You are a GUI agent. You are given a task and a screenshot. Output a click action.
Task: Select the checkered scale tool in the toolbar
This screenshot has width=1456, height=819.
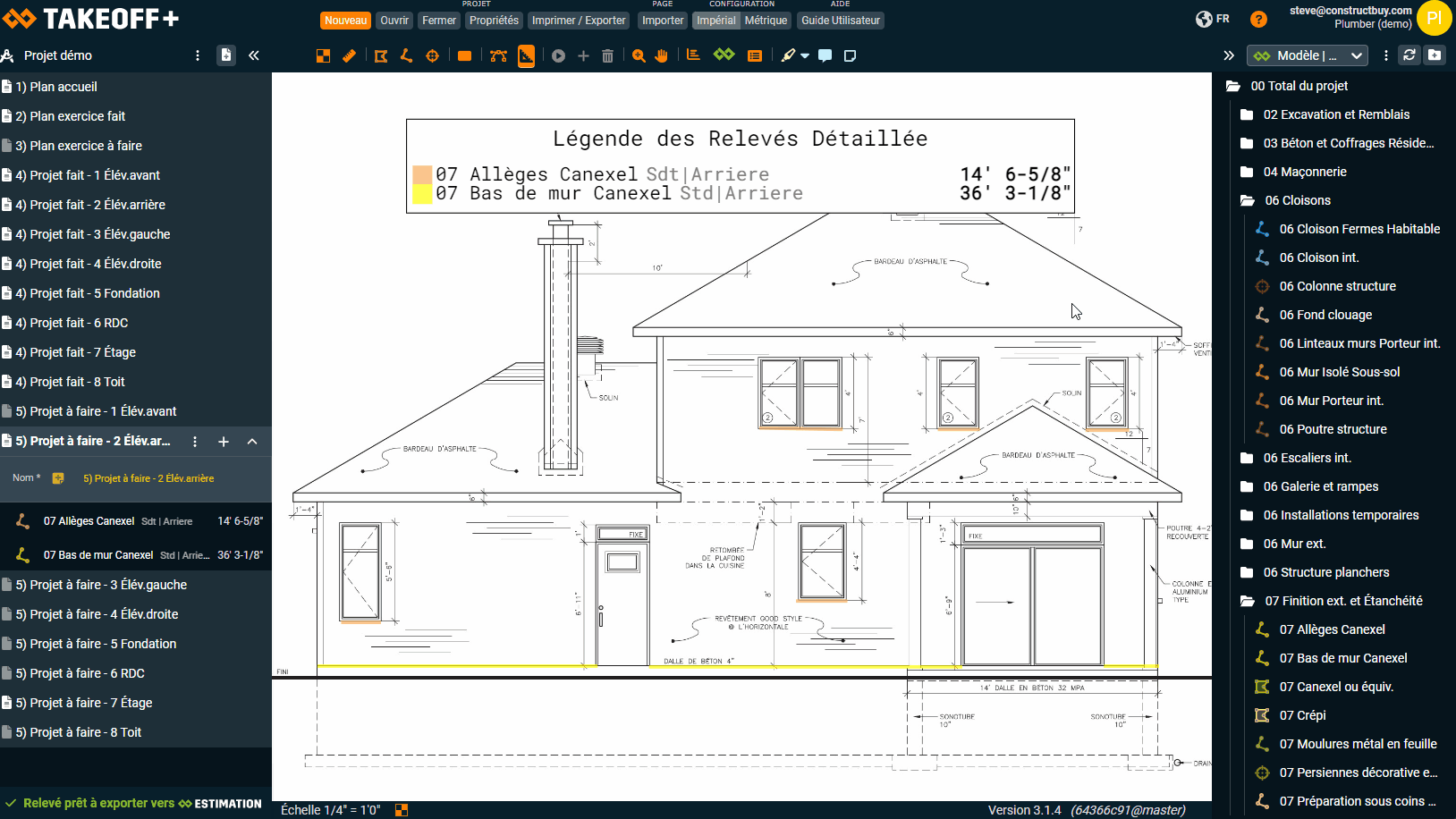(x=323, y=55)
